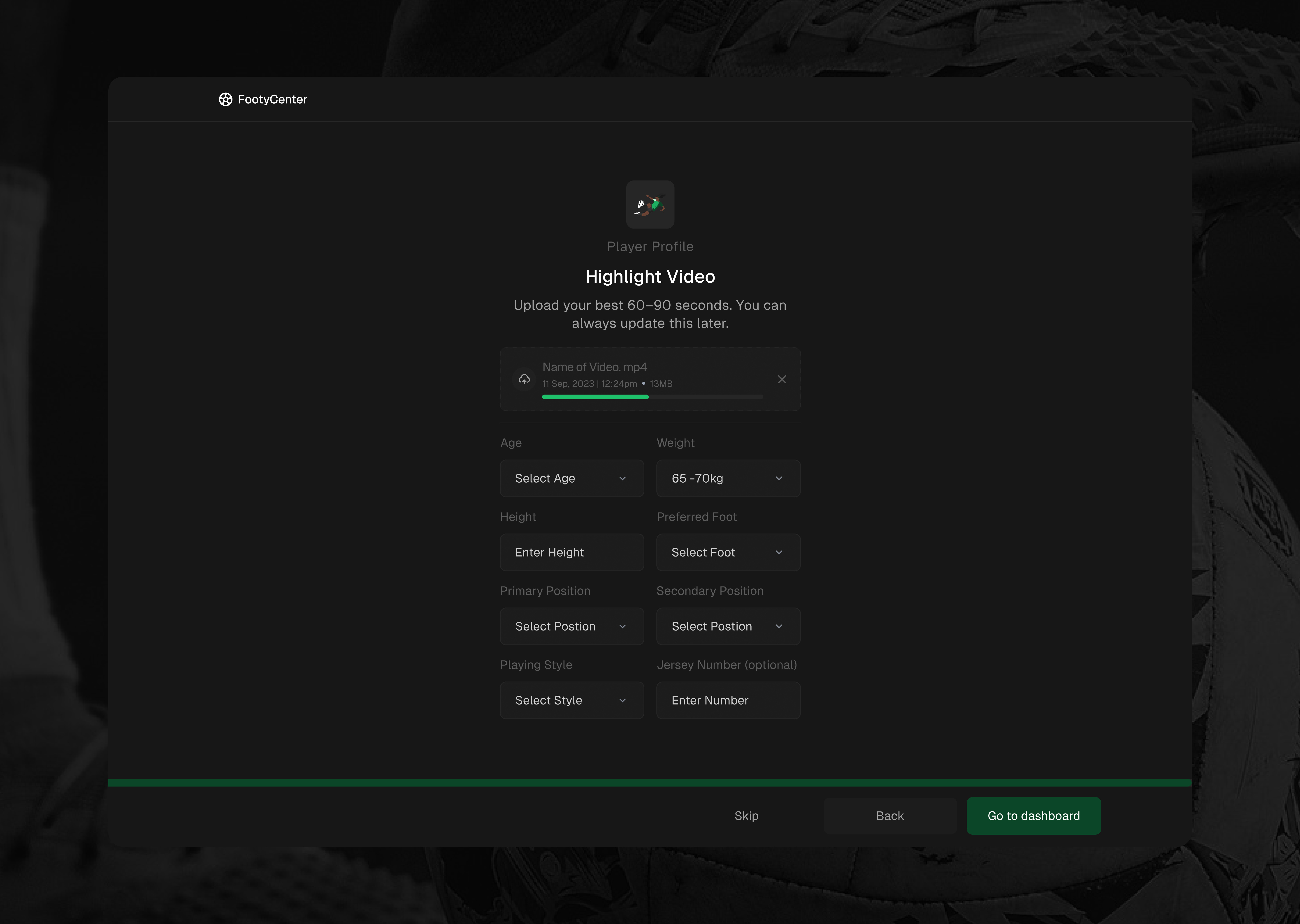This screenshot has width=1300, height=924.
Task: Remove the uploaded video with X icon
Action: pyautogui.click(x=782, y=379)
